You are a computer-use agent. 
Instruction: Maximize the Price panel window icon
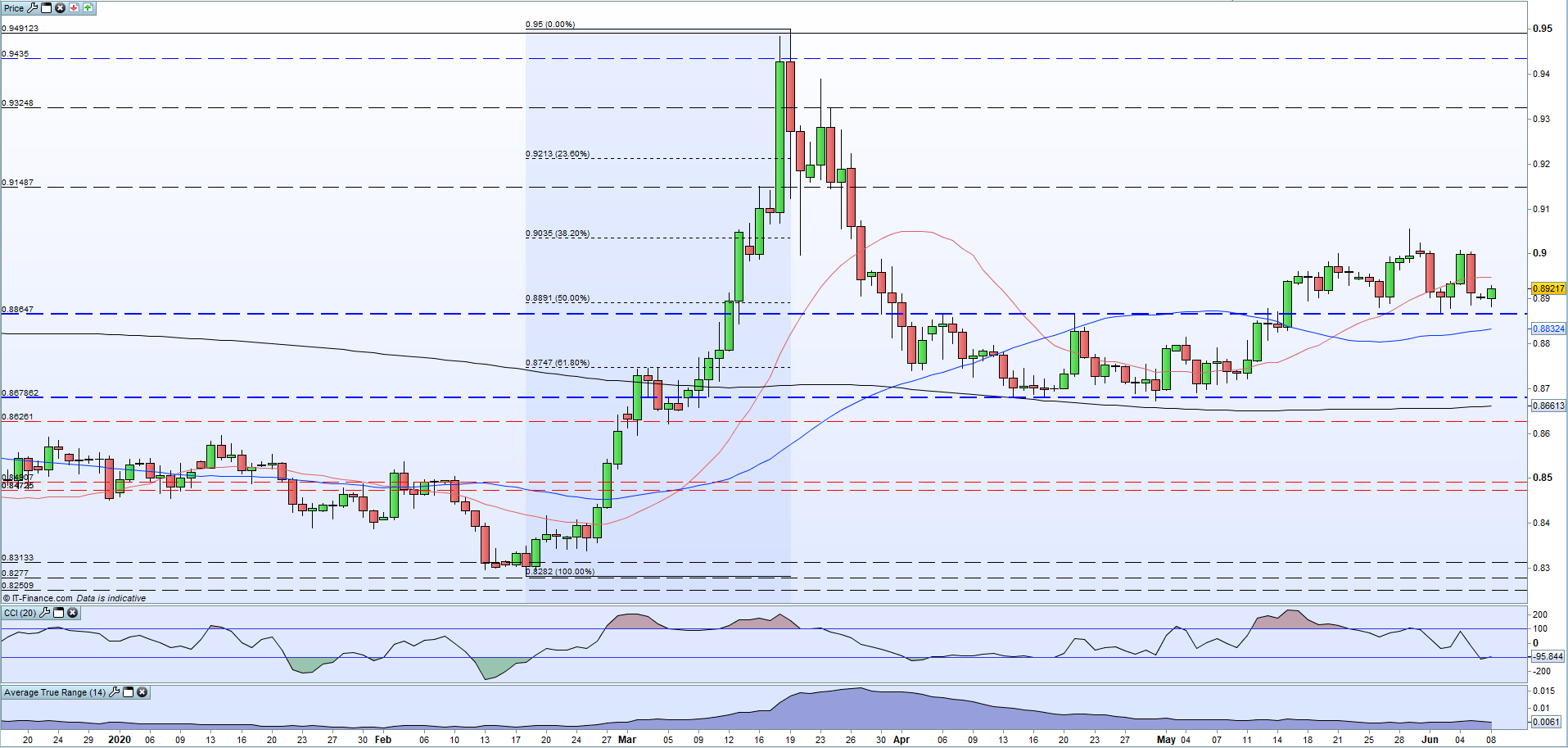click(x=47, y=7)
